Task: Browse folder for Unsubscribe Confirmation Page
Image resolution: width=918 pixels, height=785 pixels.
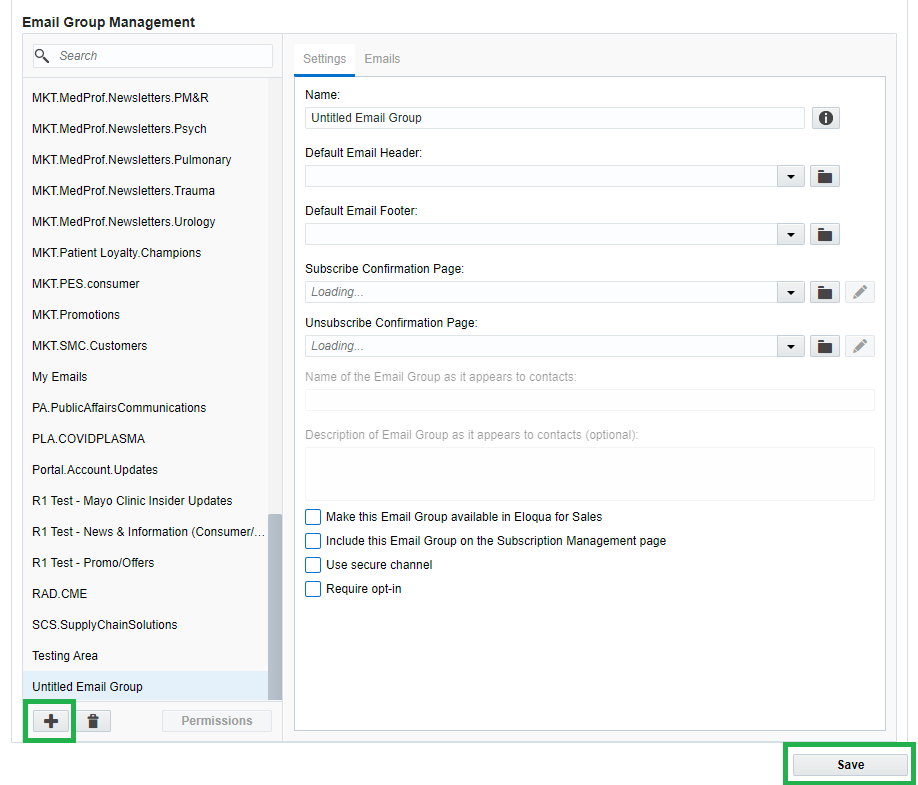Action: point(825,346)
